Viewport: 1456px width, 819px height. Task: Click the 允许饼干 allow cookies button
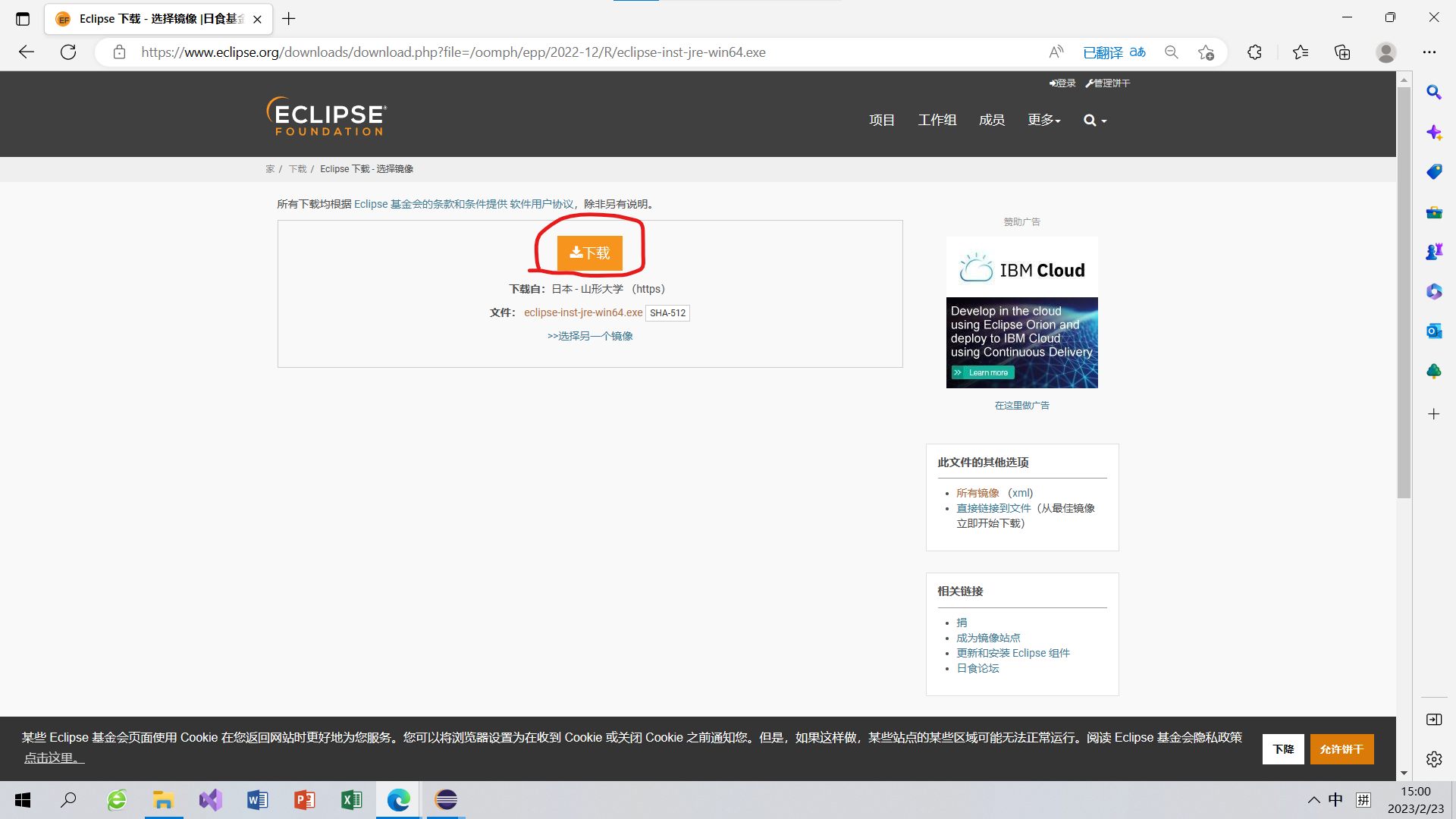1341,749
